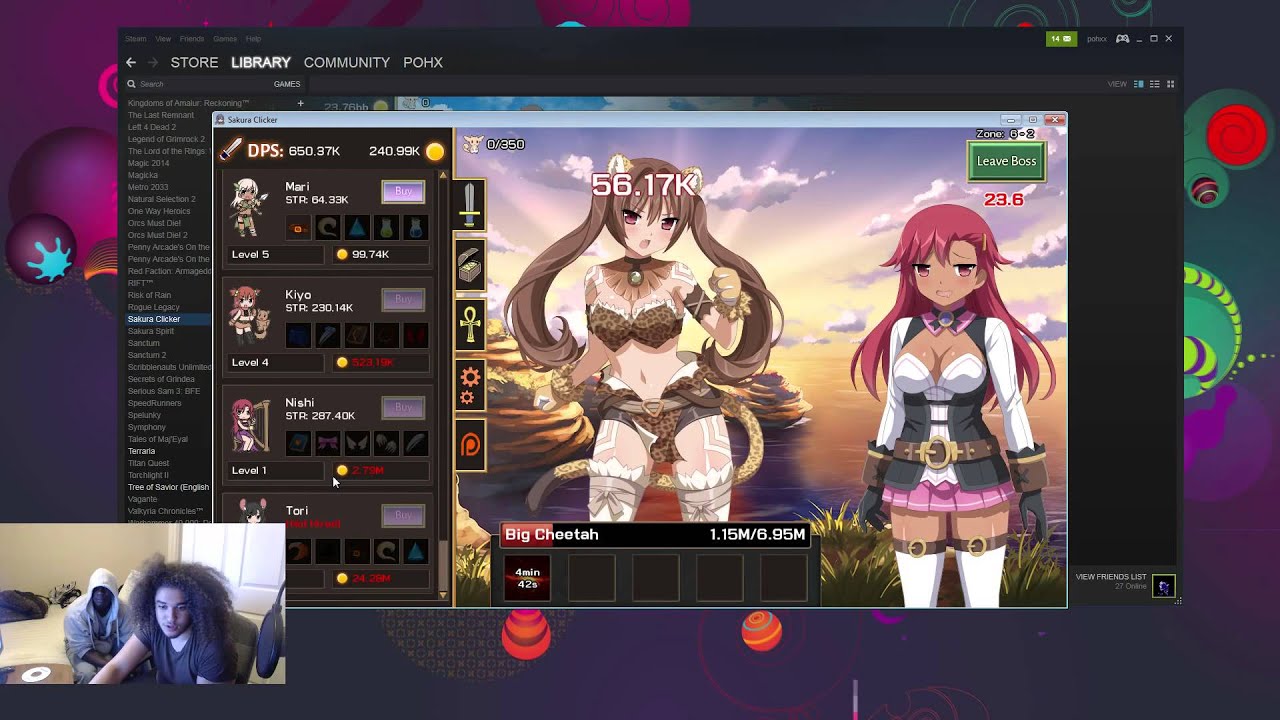The image size is (1280, 720).
Task: Select Risk of Rain in Steam games list
Action: tap(149, 295)
